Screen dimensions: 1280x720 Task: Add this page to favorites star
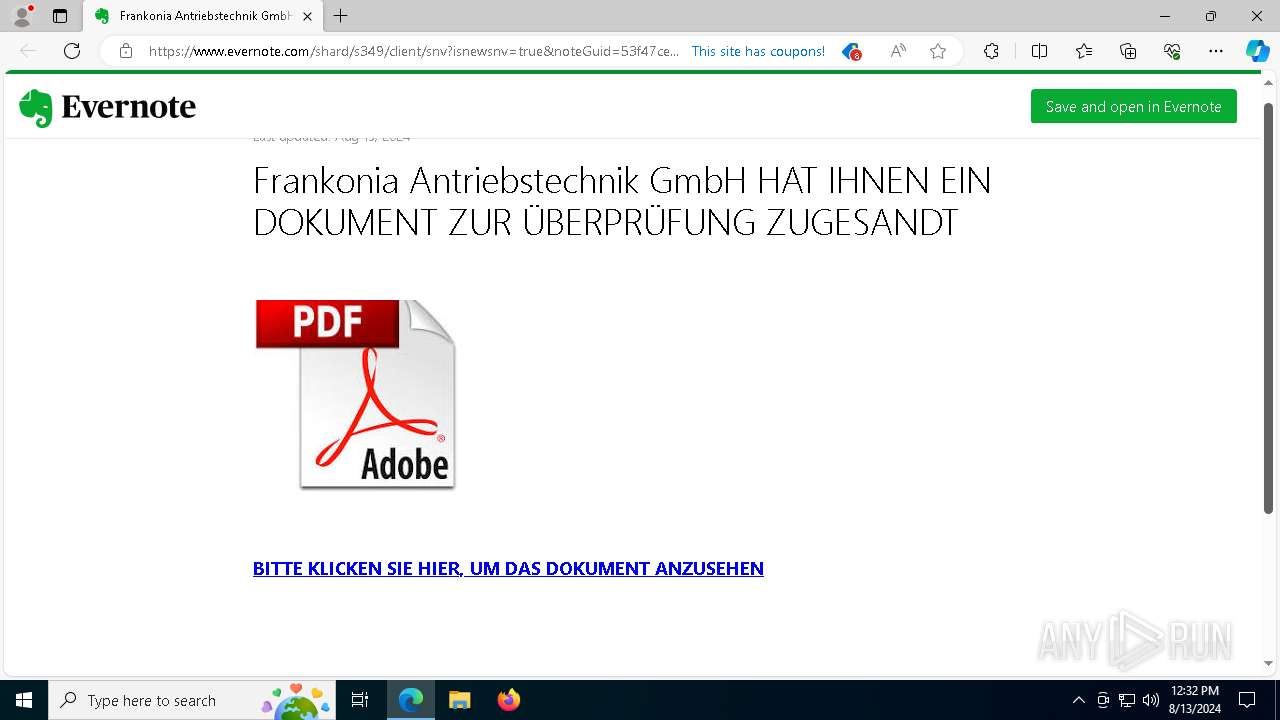938,51
